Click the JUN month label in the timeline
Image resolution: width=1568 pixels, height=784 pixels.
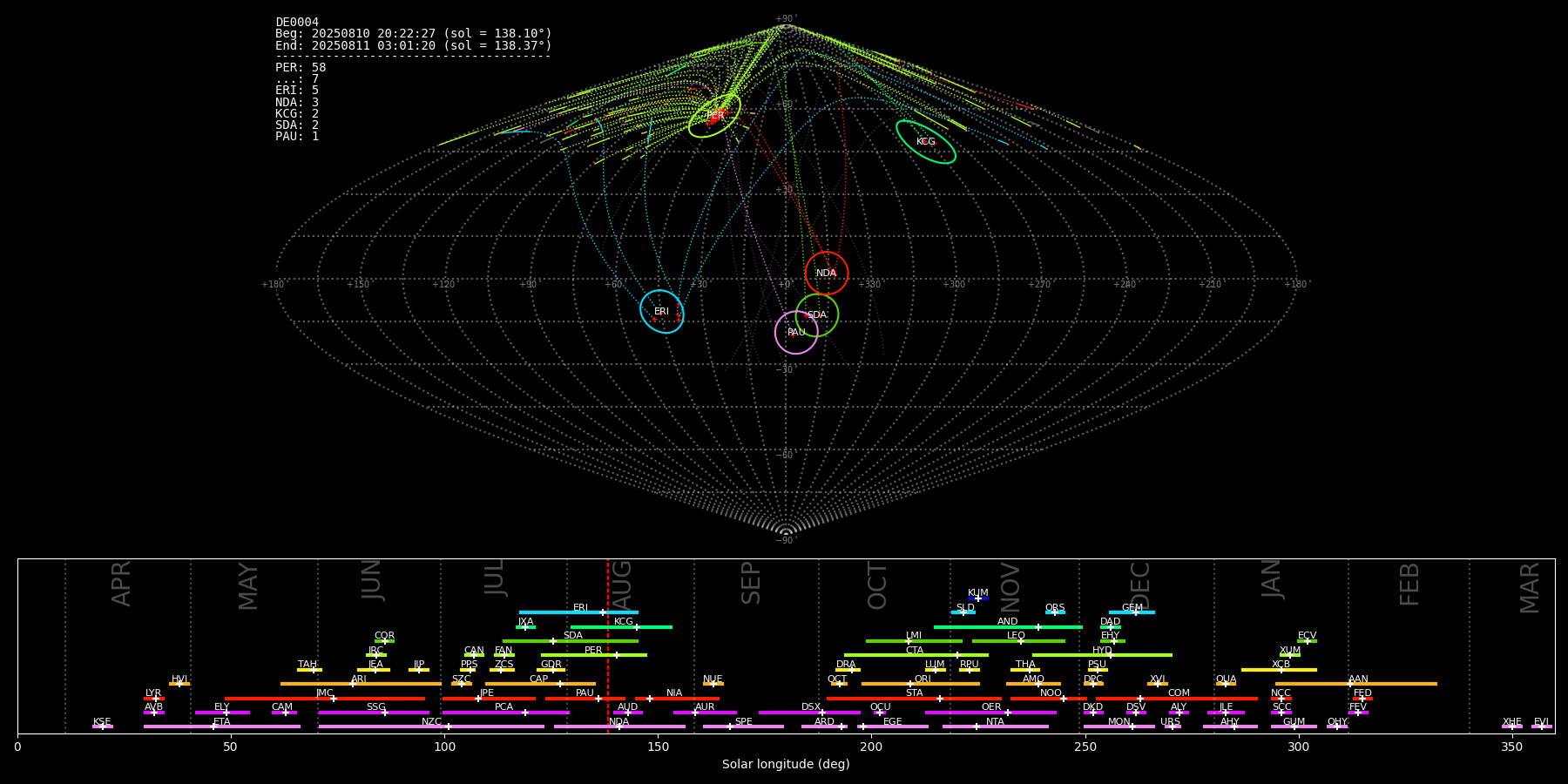372,580
